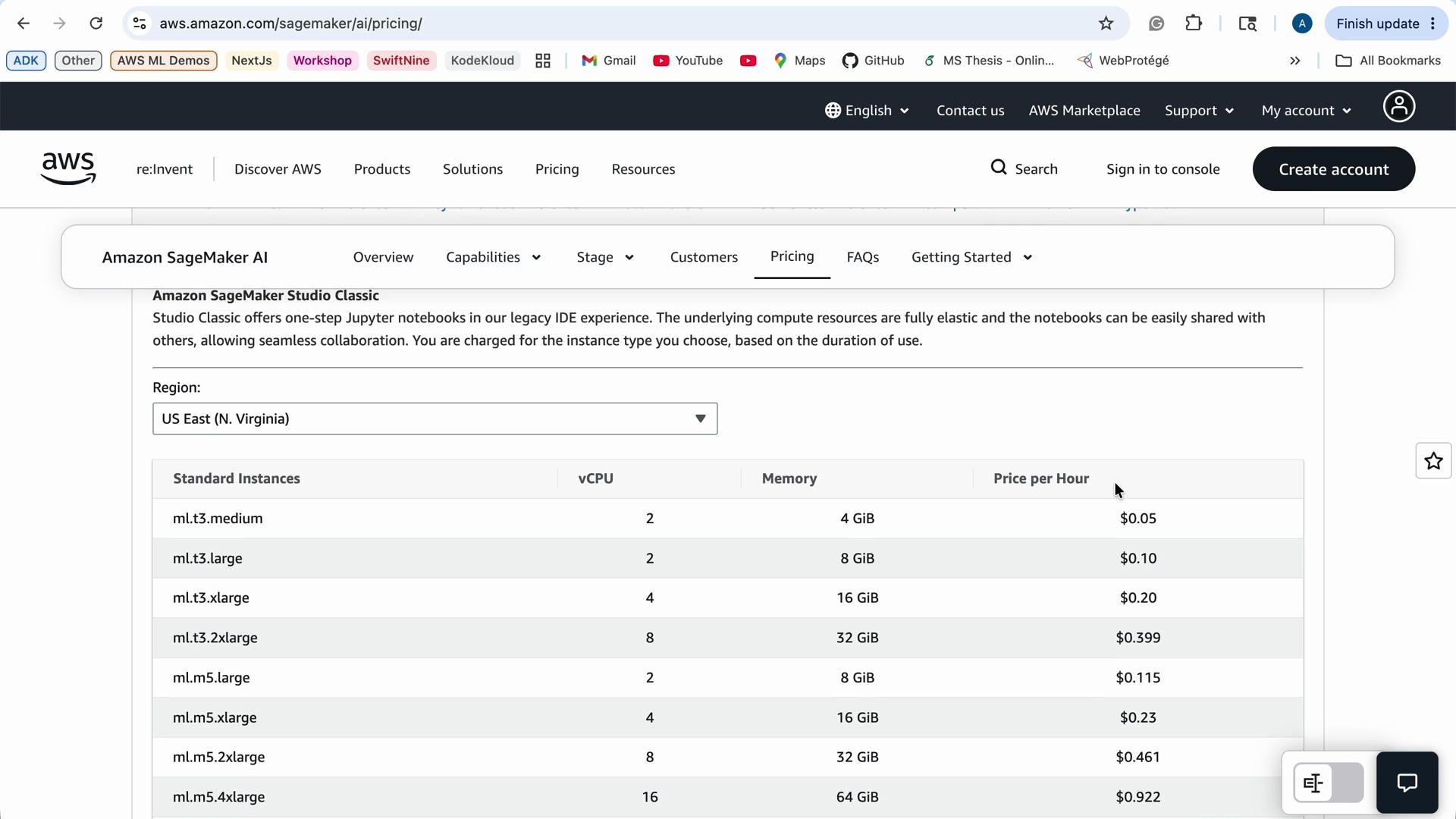Open site information icon in address bar
Viewport: 1456px width, 819px height.
pyautogui.click(x=140, y=24)
